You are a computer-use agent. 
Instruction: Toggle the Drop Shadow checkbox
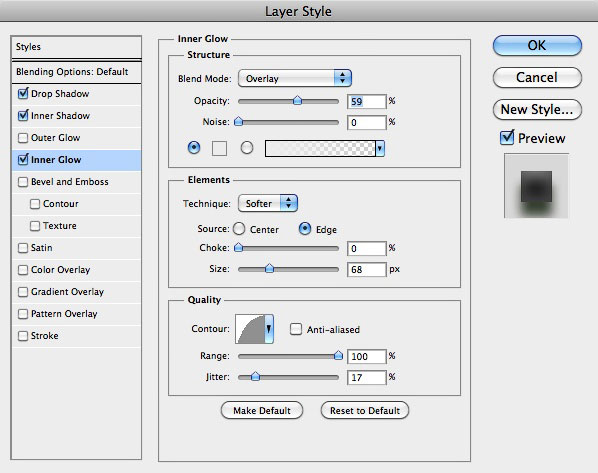tap(23, 94)
